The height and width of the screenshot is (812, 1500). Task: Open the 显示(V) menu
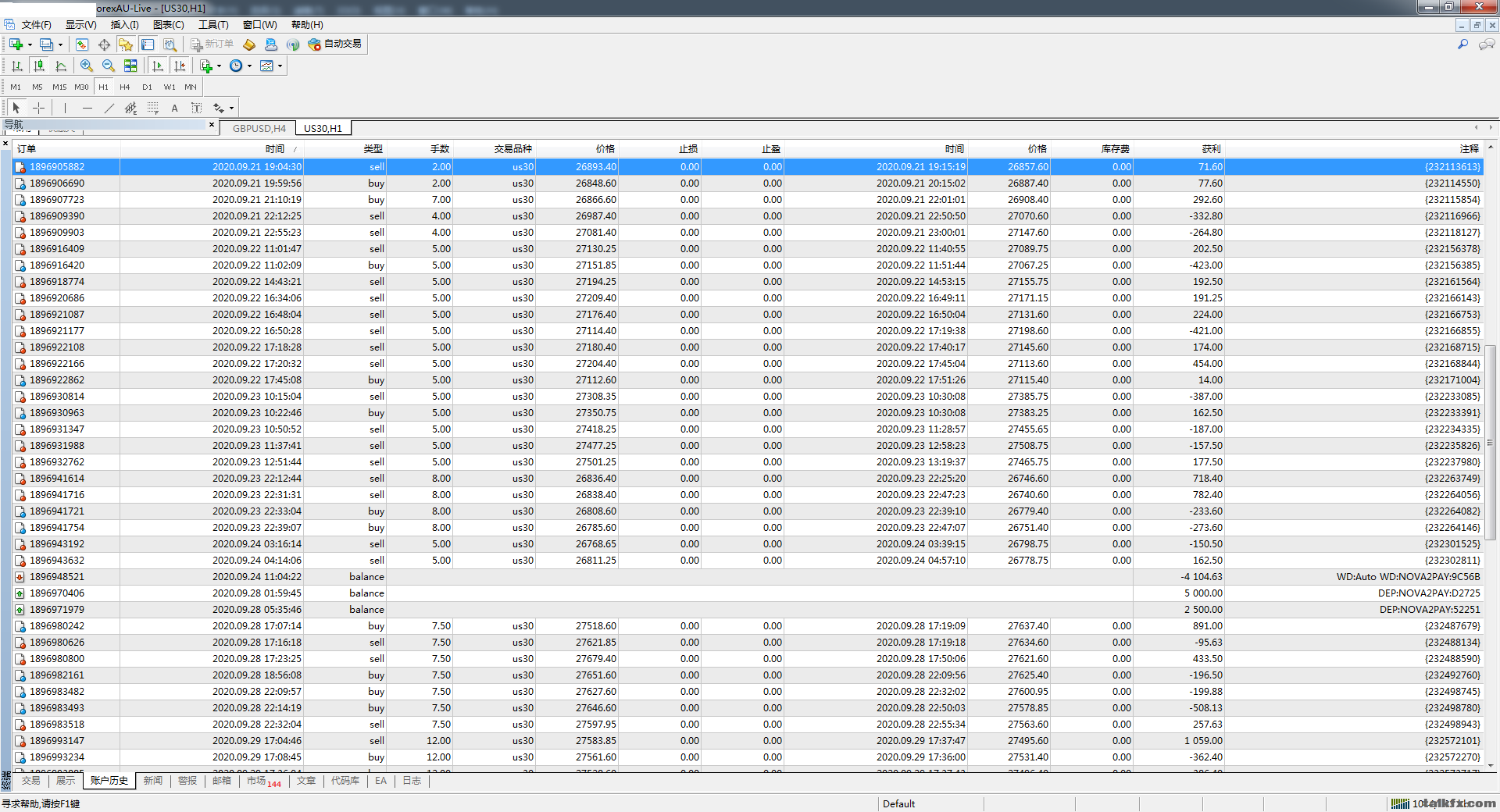click(80, 25)
